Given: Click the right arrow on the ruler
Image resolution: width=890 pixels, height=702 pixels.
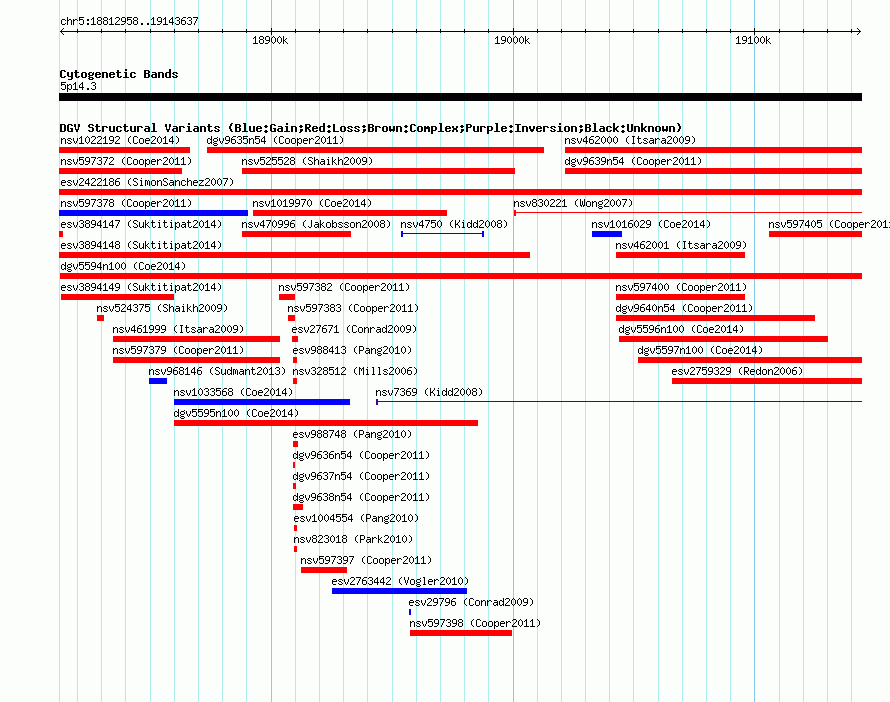Looking at the screenshot, I should (x=858, y=31).
